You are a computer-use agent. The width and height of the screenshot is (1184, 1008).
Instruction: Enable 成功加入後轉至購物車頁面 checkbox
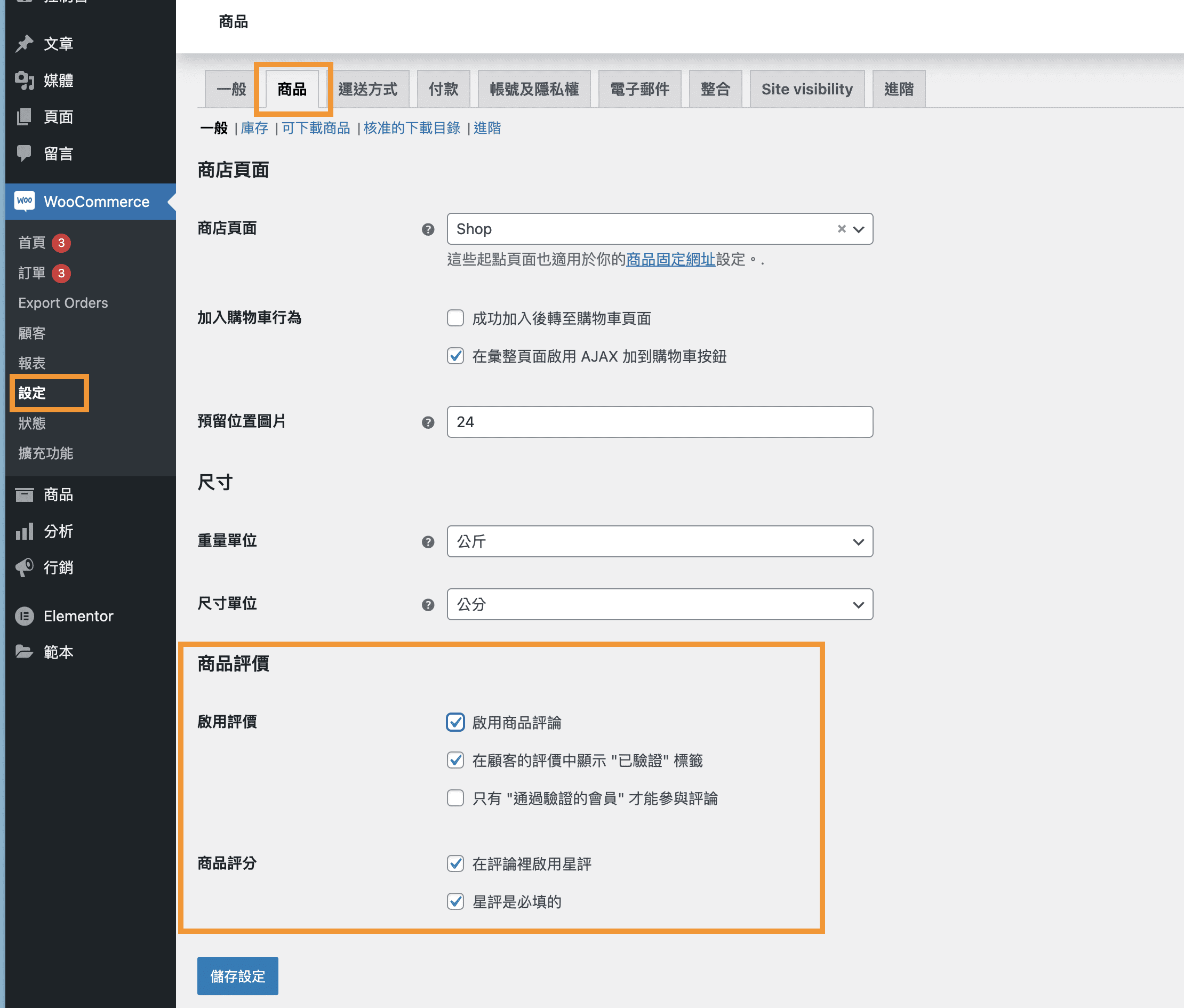pyautogui.click(x=455, y=318)
